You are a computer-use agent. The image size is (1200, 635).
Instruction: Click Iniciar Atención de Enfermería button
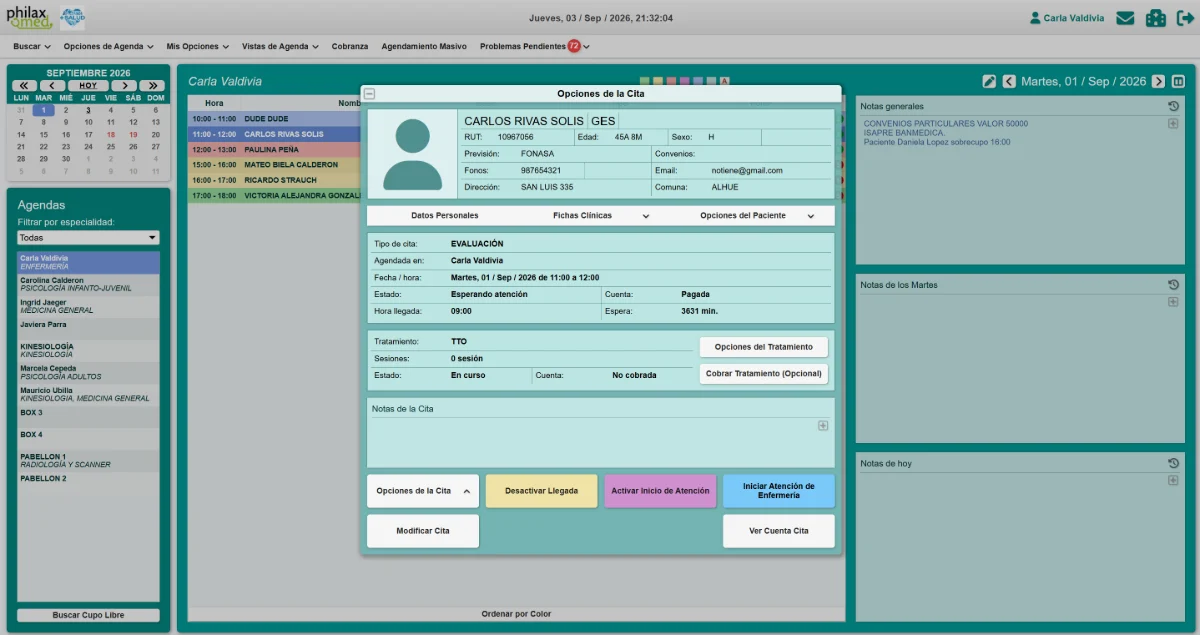click(779, 491)
